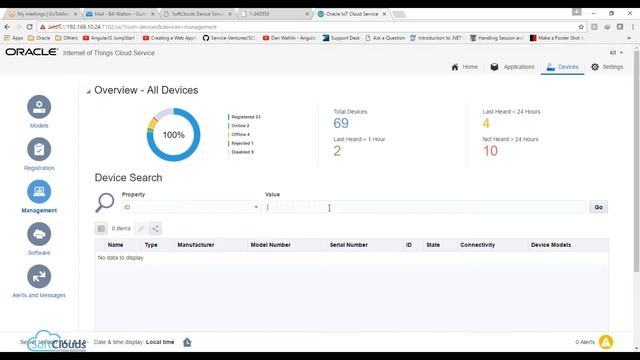Open Chrome menu three-dots icon
This screenshot has height=360, width=640.
pos(633,27)
